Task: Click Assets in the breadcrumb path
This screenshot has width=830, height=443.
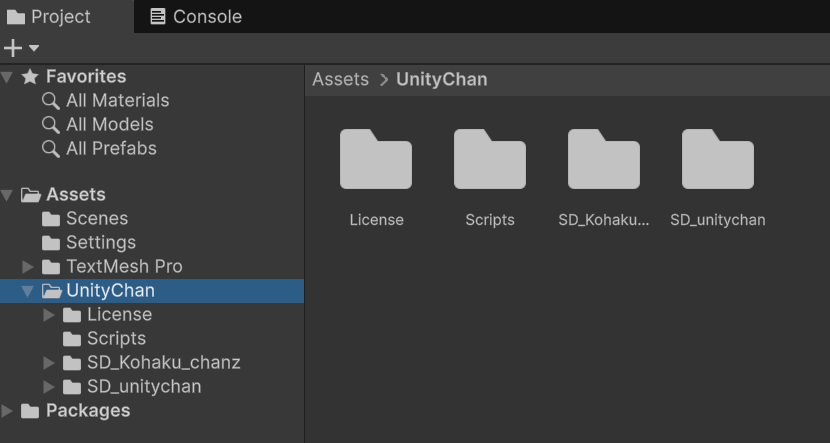Action: point(340,79)
